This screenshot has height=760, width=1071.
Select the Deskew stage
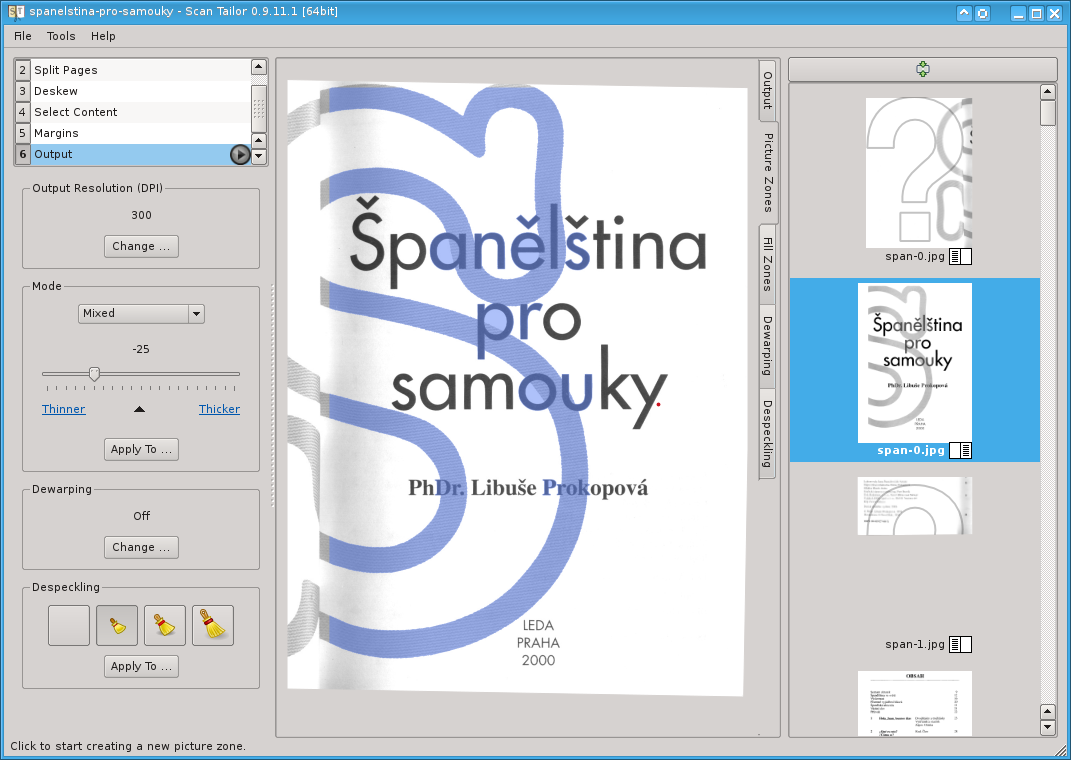pos(133,92)
